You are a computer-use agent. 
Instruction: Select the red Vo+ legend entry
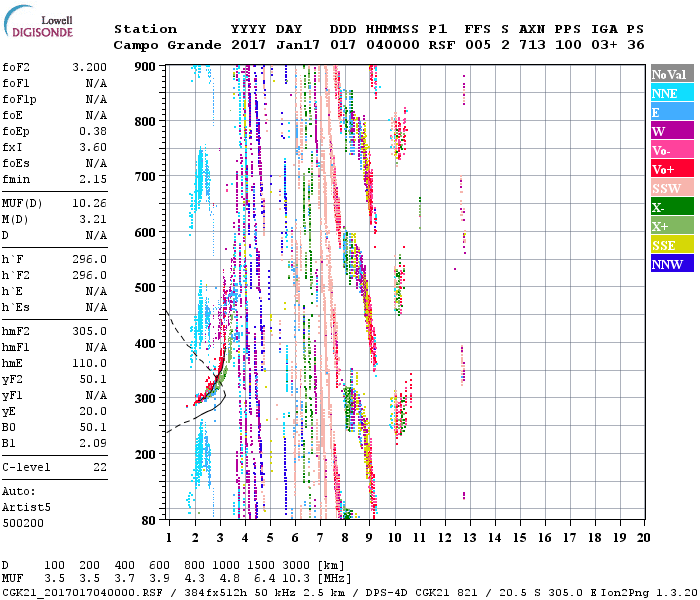pyautogui.click(x=671, y=169)
